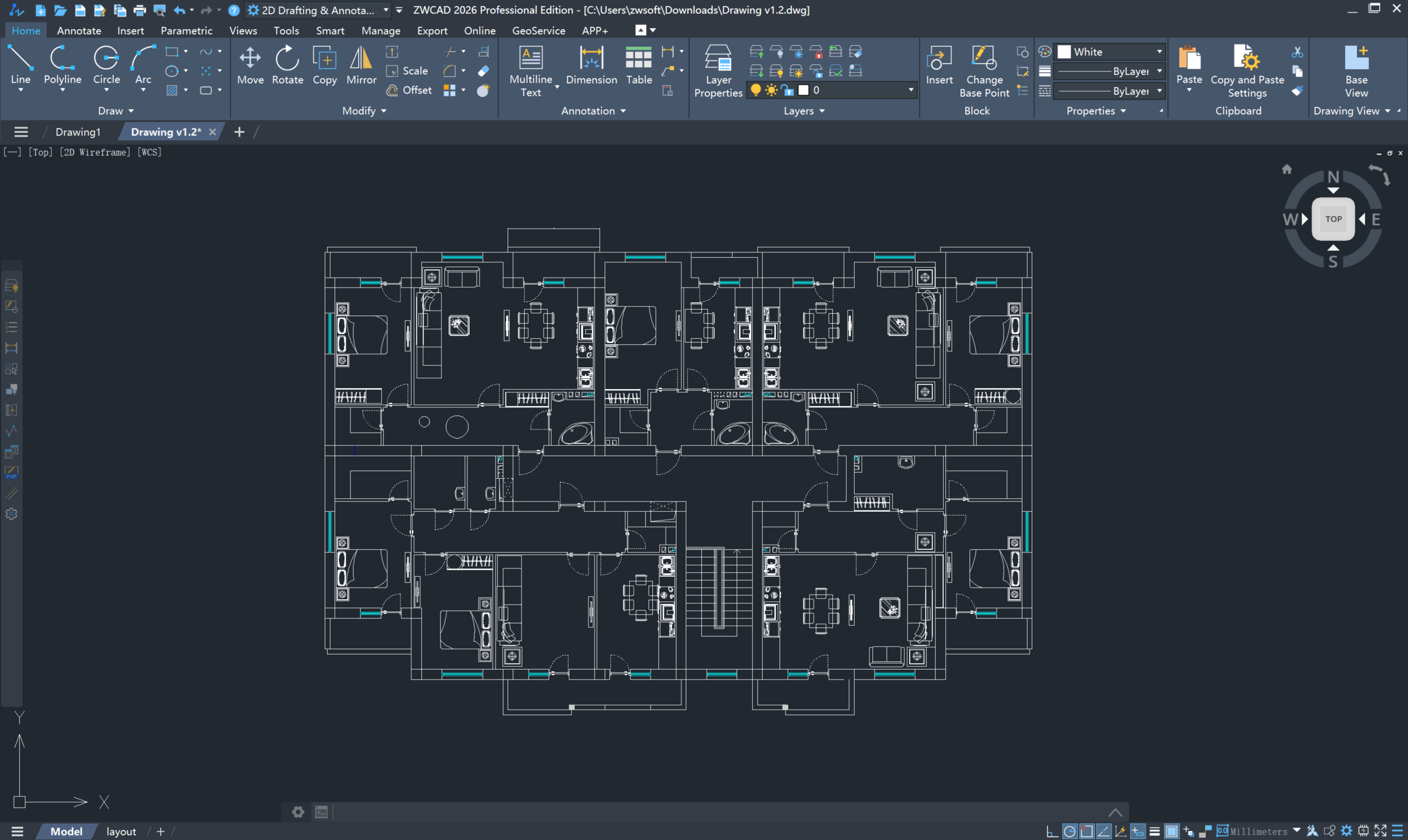Toggle object snap in status bar
Screen dimensions: 1408x840
click(x=1086, y=831)
